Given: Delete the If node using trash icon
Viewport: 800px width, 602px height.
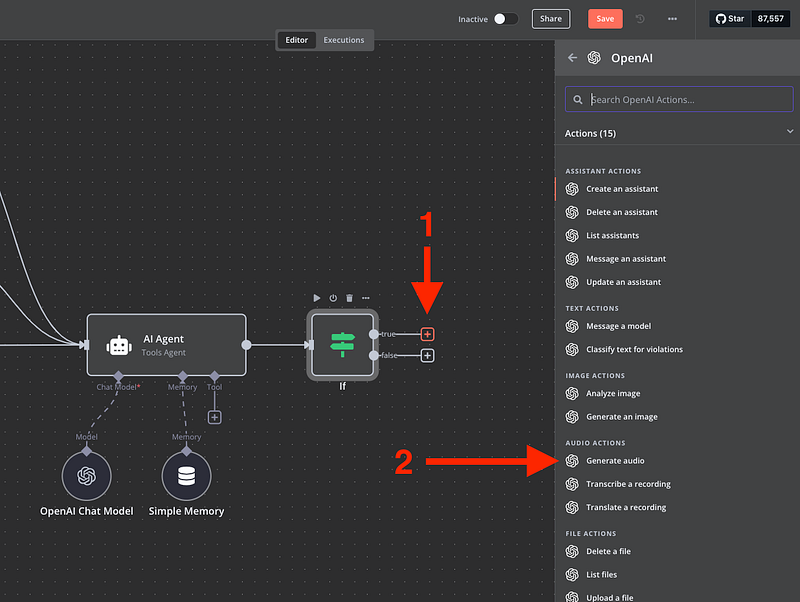Looking at the screenshot, I should pyautogui.click(x=349, y=298).
